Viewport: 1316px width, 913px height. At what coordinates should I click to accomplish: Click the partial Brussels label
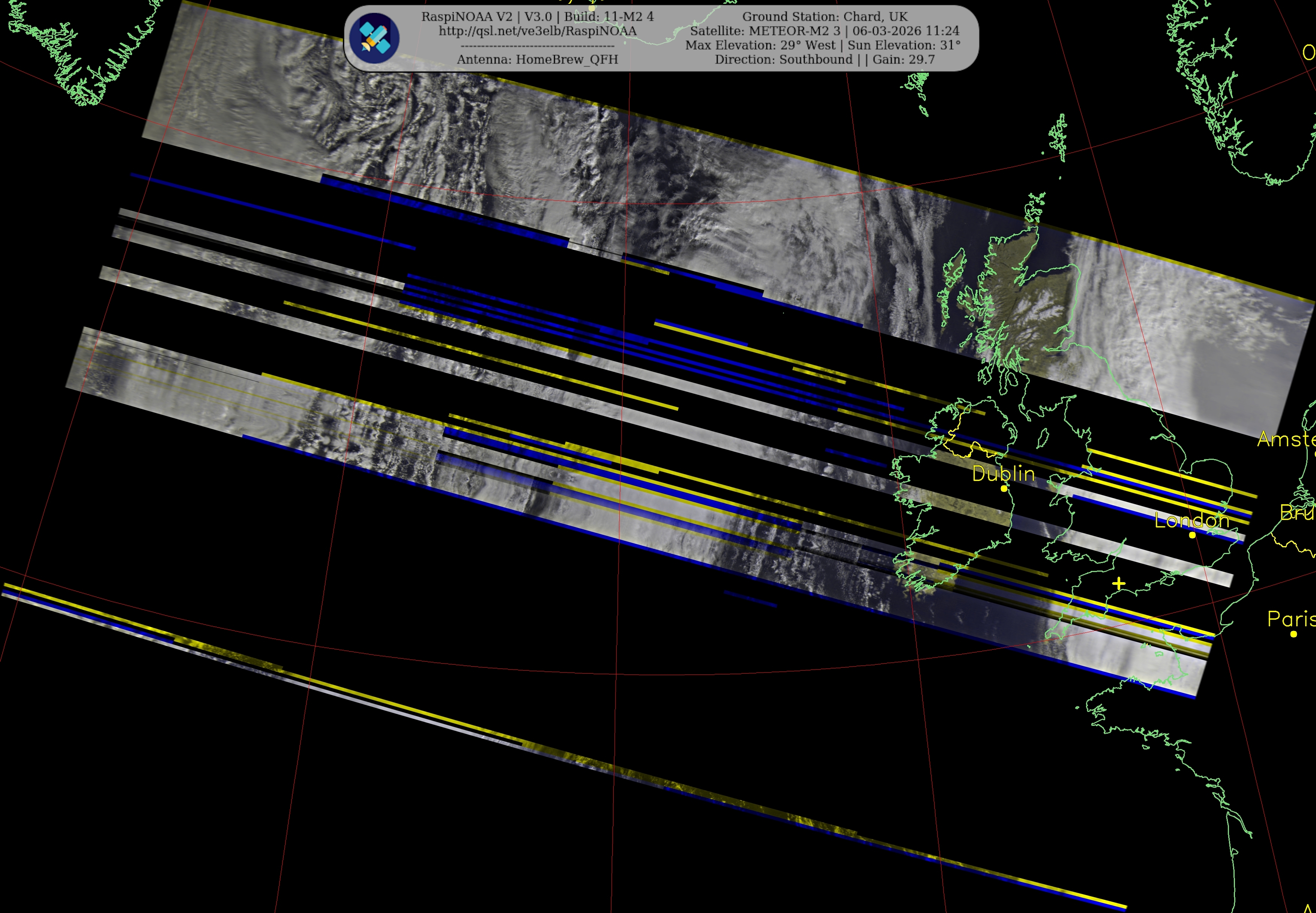click(x=1296, y=512)
